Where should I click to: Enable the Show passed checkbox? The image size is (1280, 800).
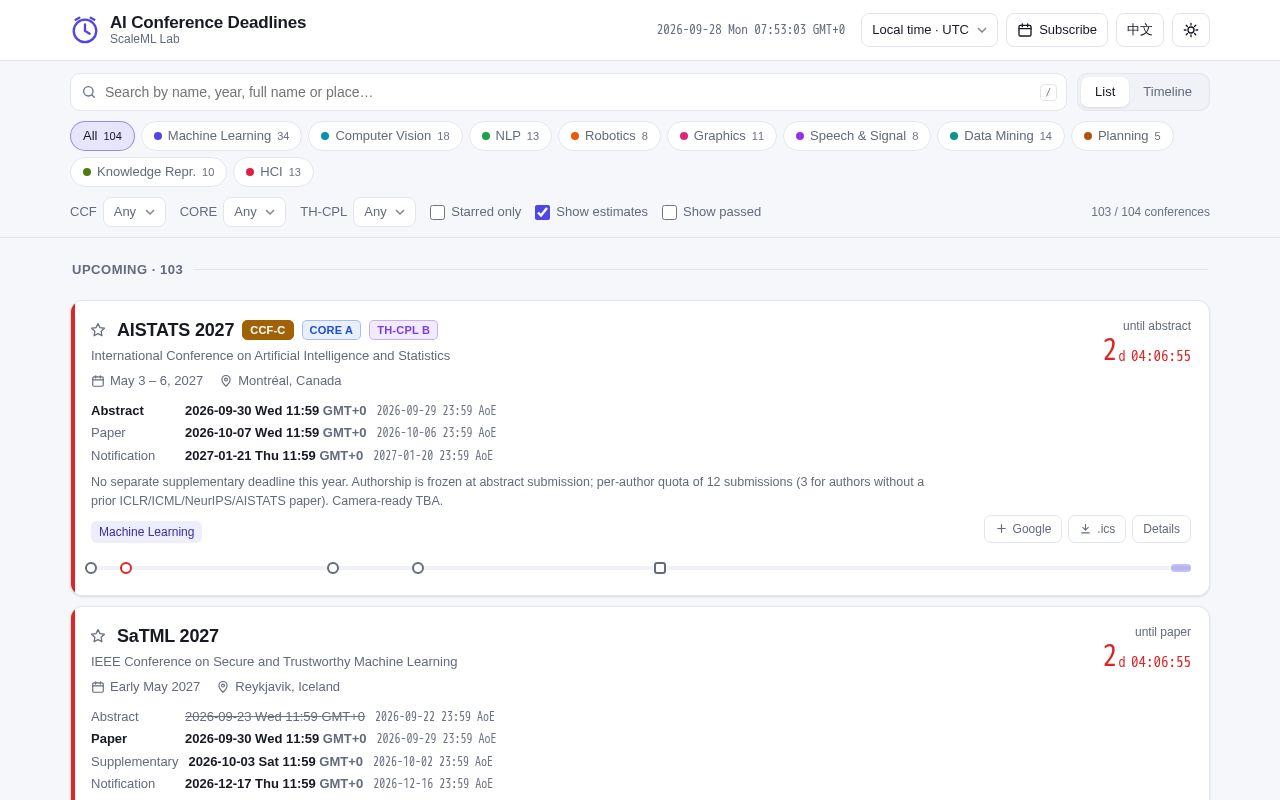[669, 212]
